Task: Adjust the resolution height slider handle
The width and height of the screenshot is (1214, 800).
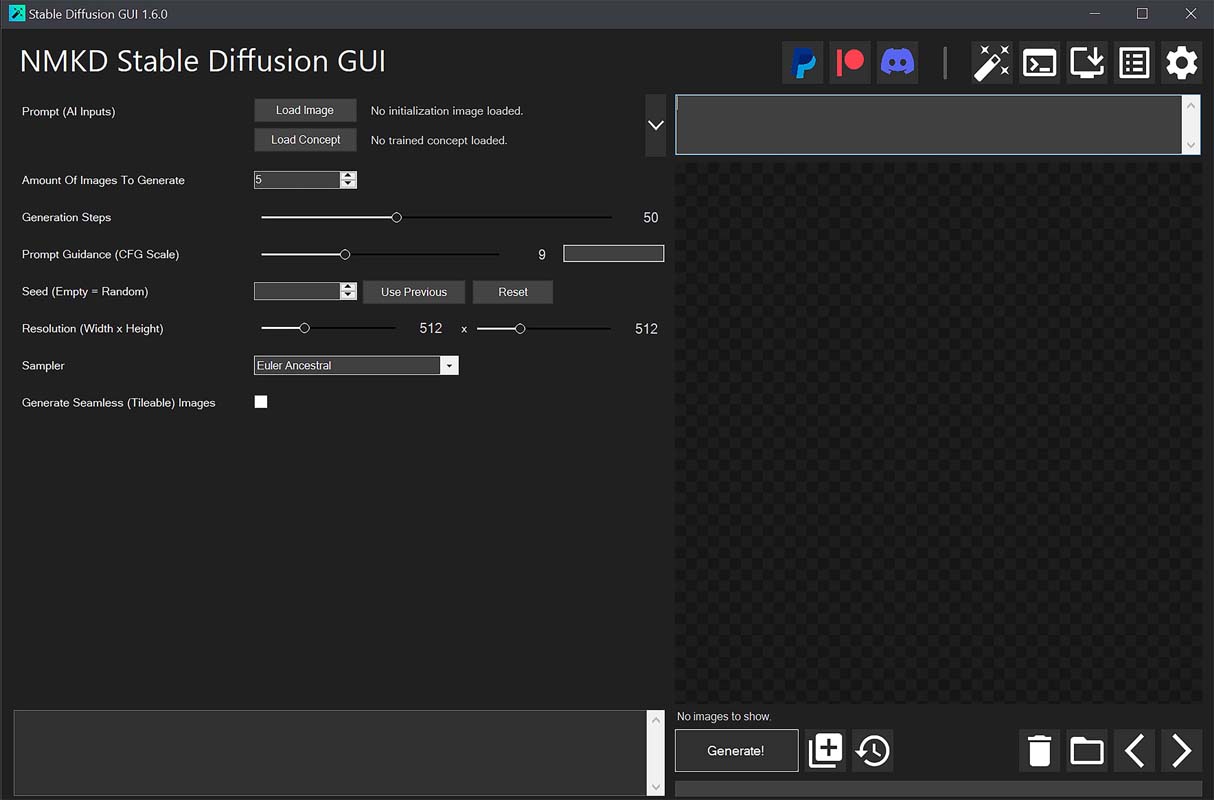Action: pos(520,328)
